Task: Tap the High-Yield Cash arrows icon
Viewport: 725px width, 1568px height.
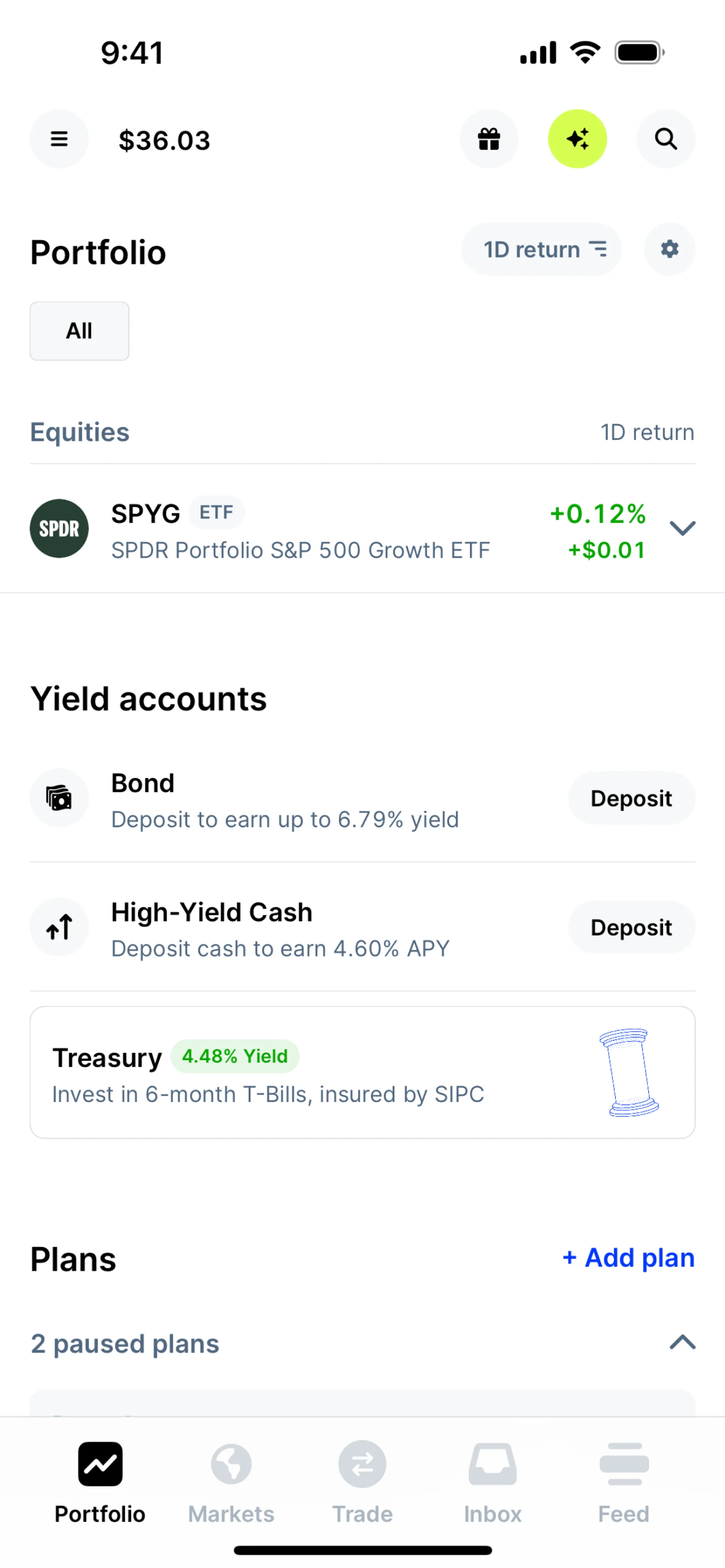Action: pyautogui.click(x=59, y=927)
